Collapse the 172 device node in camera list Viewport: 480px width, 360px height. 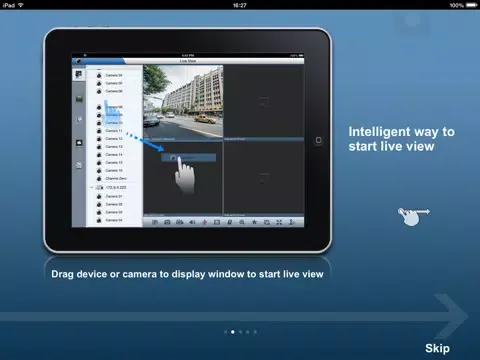click(92, 187)
